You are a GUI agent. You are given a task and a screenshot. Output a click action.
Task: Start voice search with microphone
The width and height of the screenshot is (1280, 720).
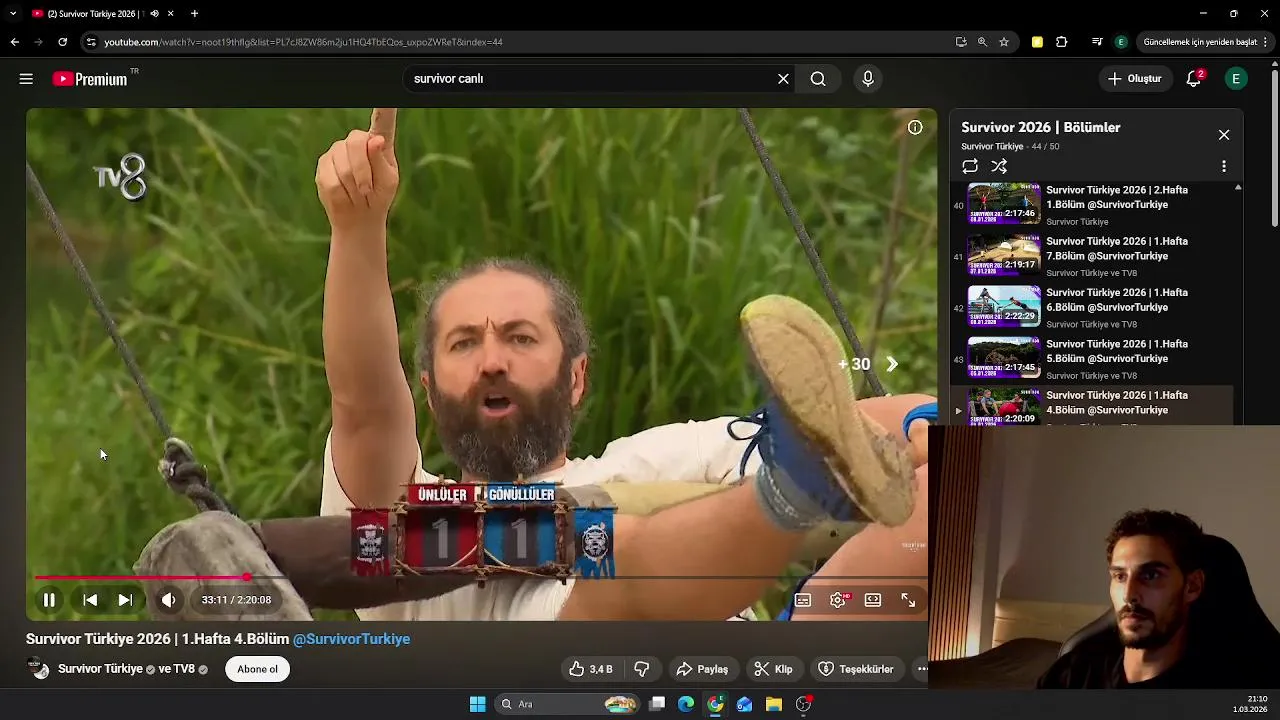868,79
